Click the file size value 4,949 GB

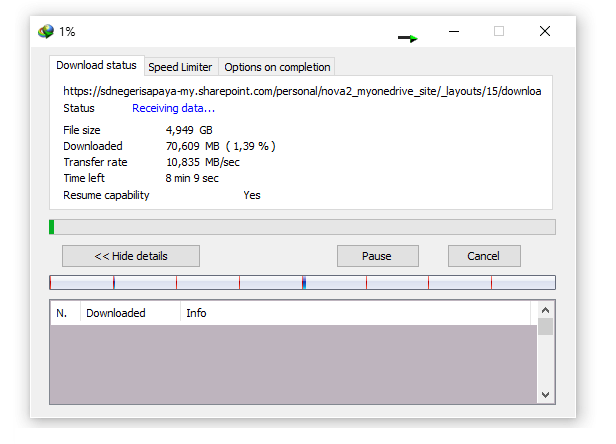pos(189,130)
